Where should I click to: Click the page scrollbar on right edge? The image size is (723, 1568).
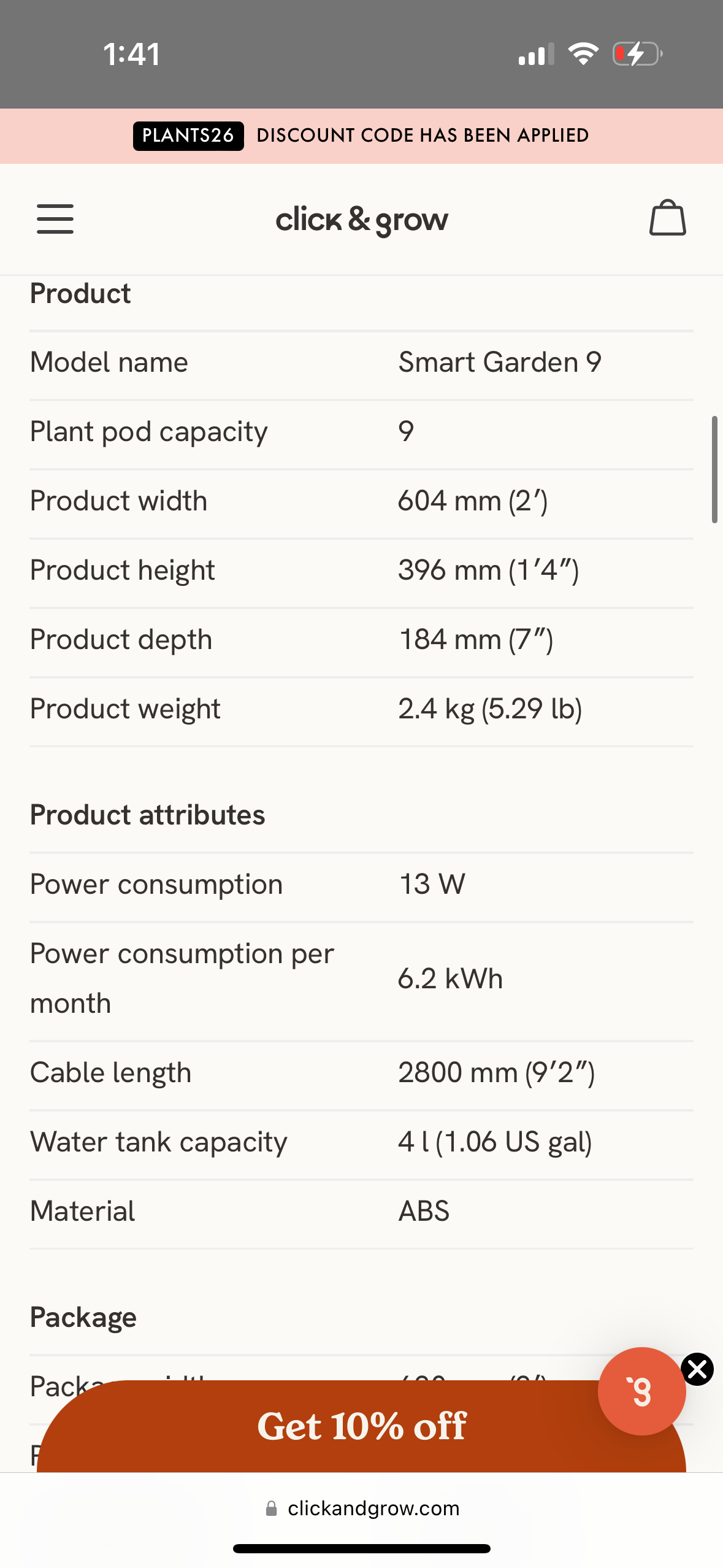pyautogui.click(x=714, y=469)
